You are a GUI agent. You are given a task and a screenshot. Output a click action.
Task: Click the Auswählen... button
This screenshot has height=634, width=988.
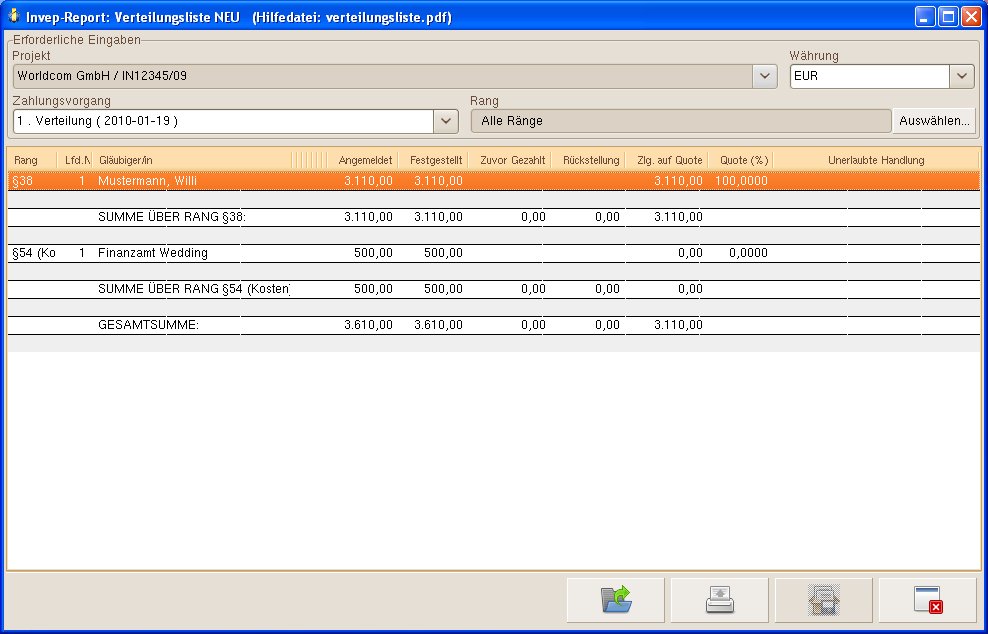[934, 121]
